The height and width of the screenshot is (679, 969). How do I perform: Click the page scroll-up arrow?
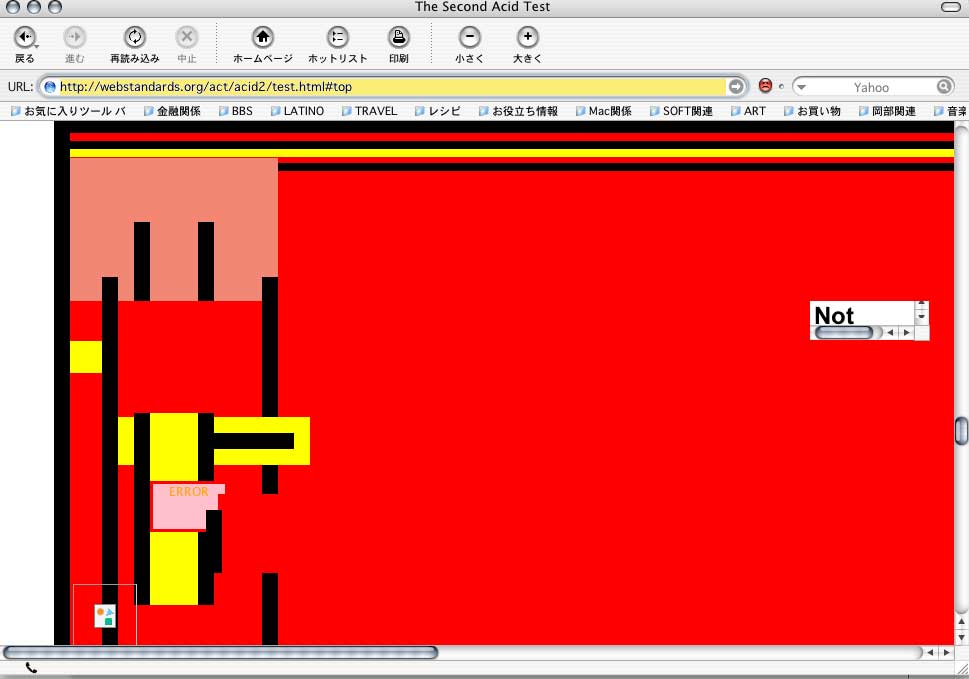coord(962,622)
